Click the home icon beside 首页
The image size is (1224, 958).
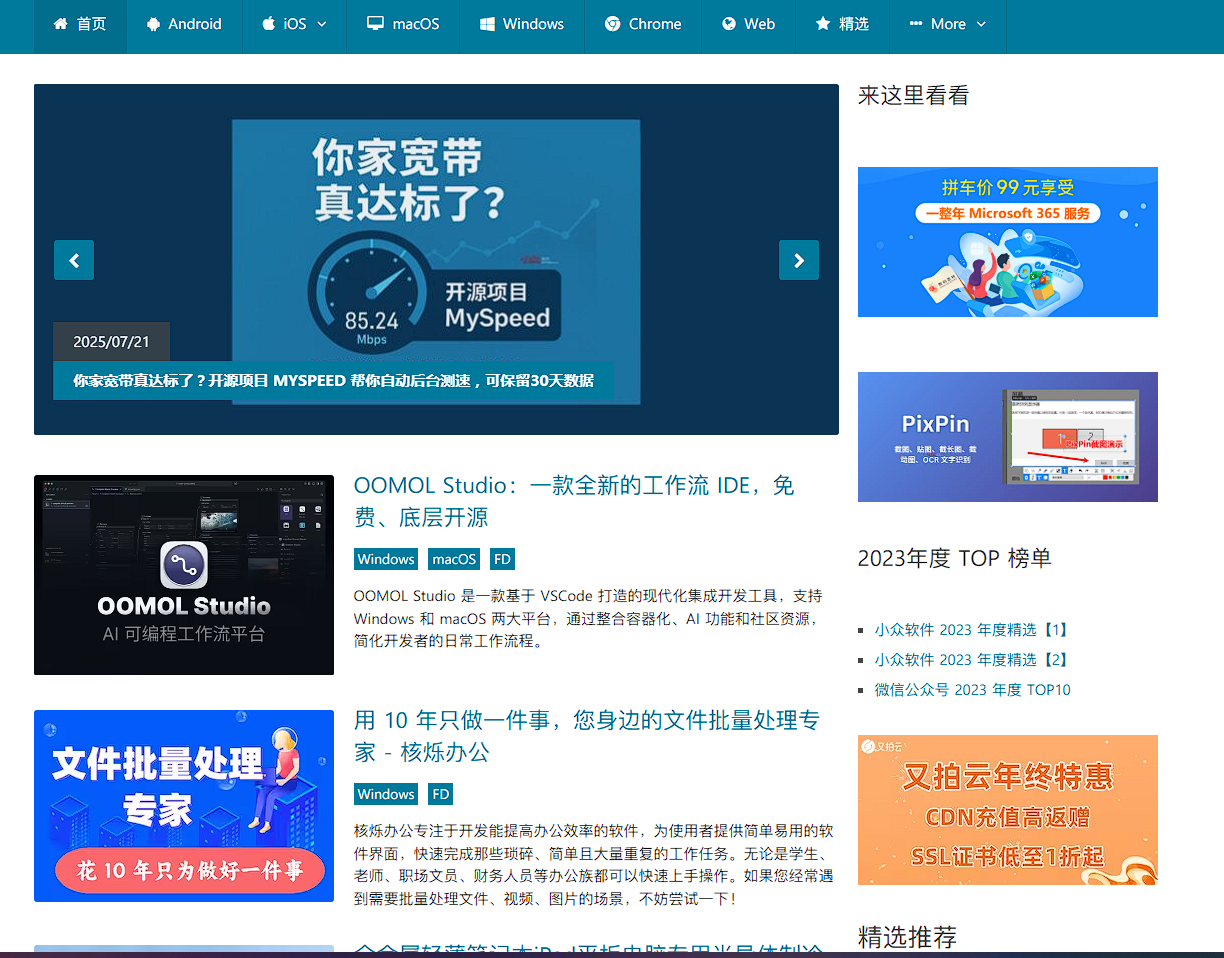pos(61,23)
